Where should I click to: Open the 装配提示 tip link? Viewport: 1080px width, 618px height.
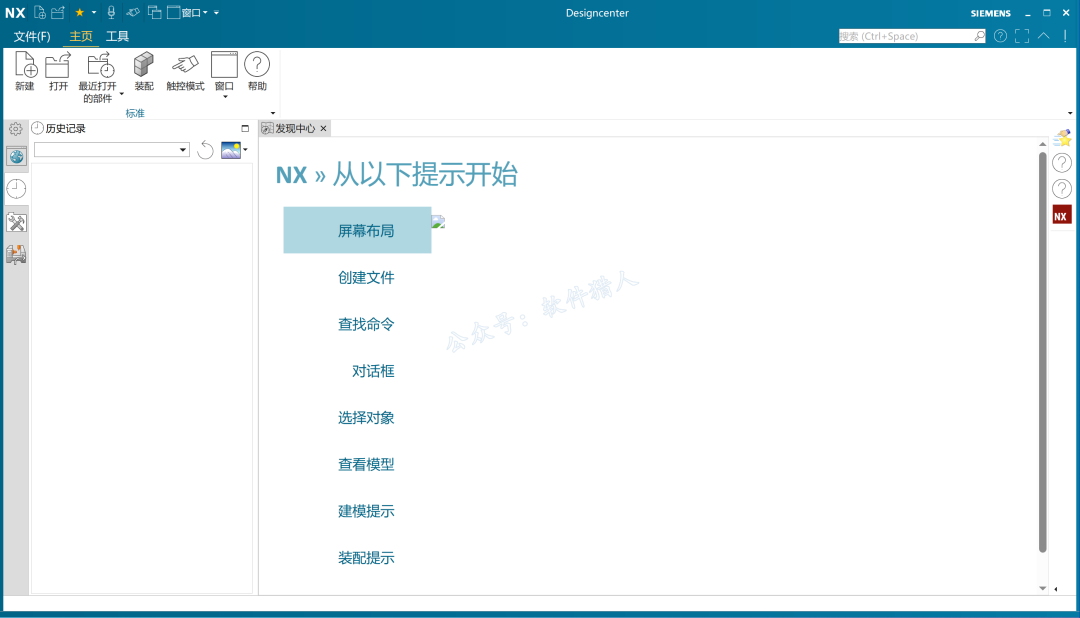pos(366,557)
